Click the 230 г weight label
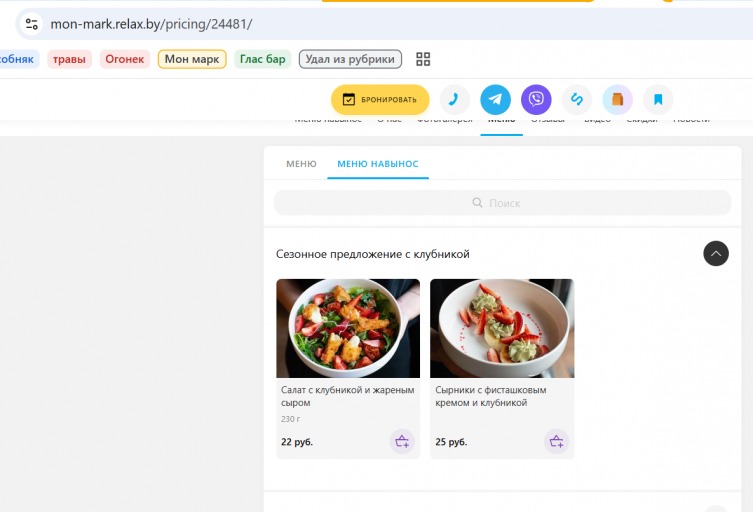This screenshot has width=753, height=512. click(x=291, y=419)
